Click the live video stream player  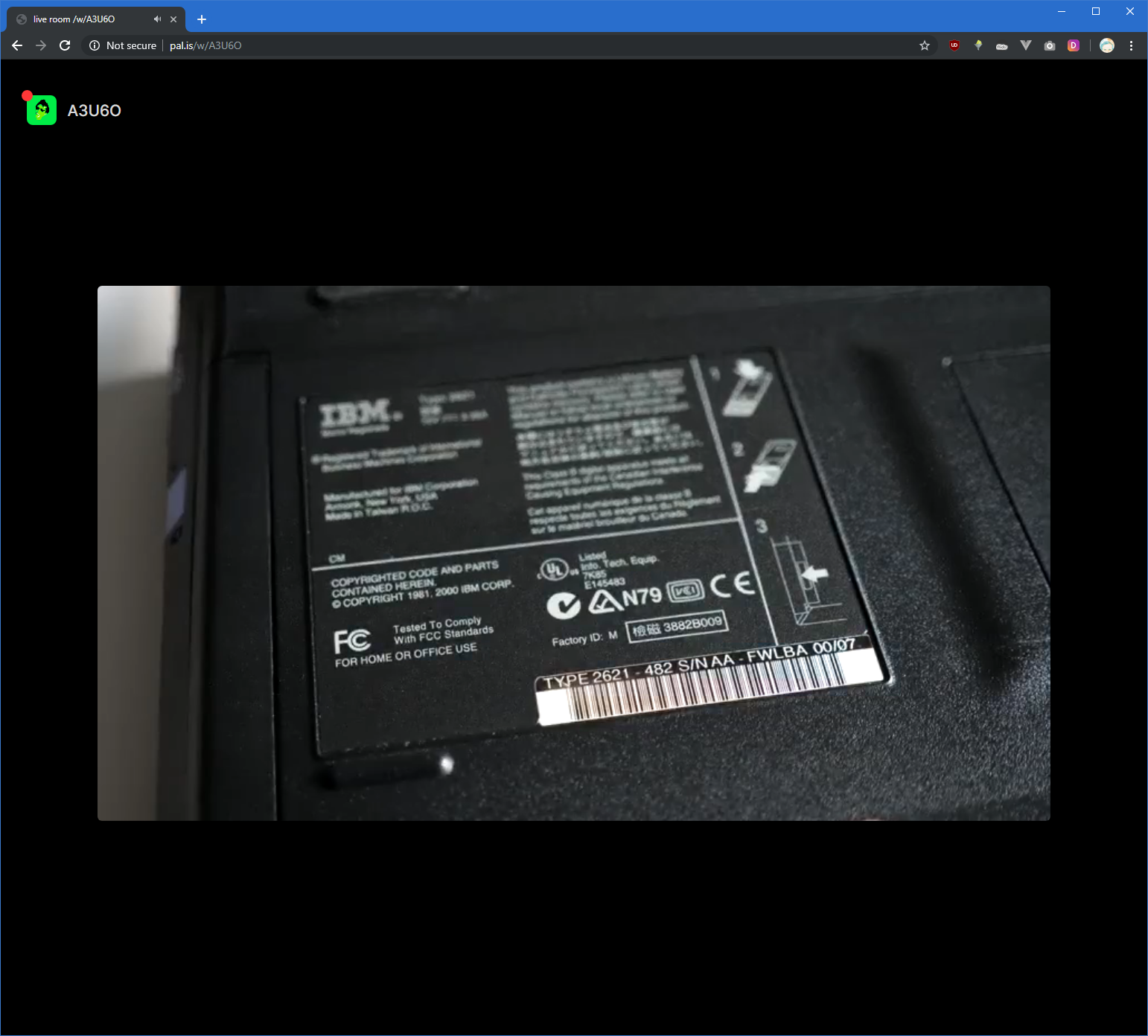coord(573,553)
